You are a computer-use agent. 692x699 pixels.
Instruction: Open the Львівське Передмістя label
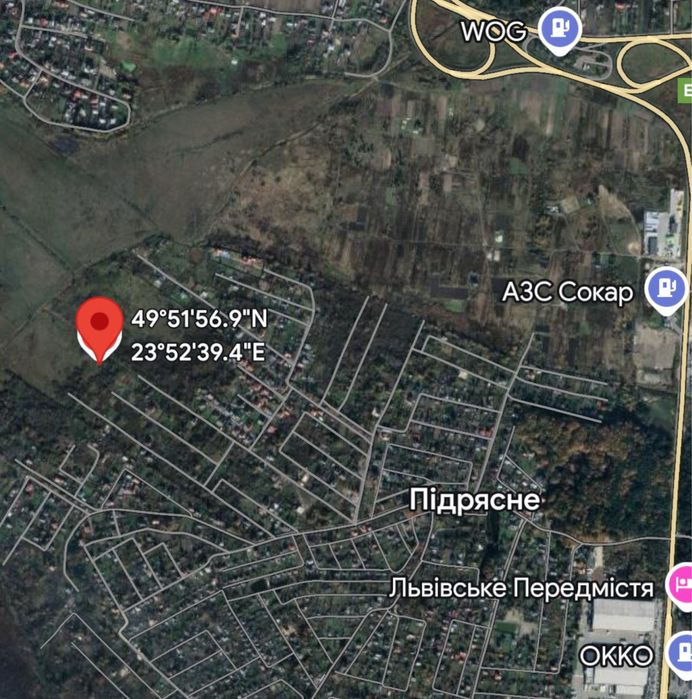(522, 588)
